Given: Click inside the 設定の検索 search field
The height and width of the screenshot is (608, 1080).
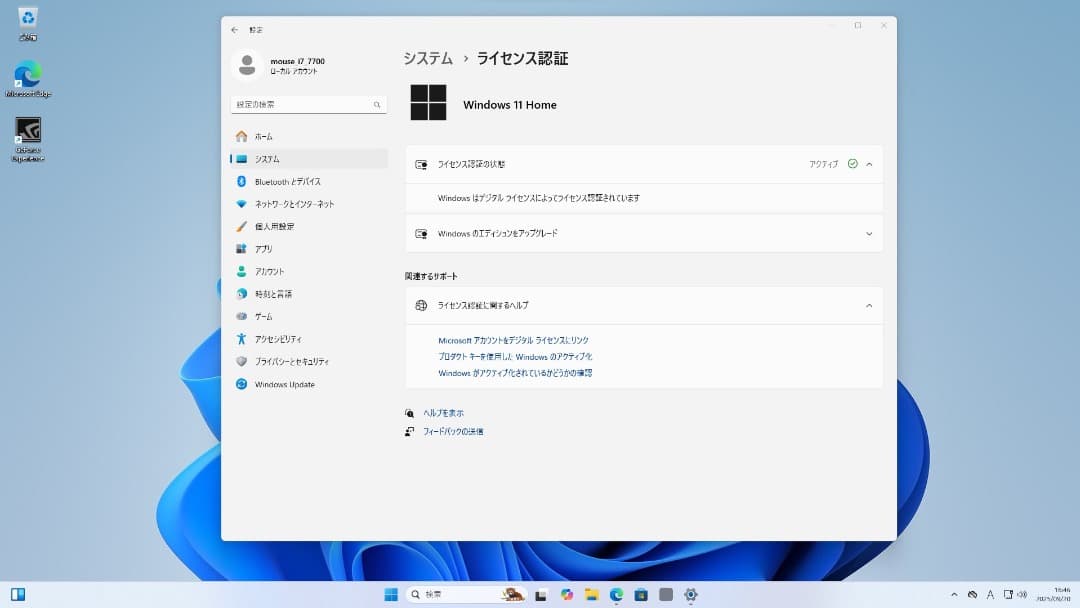Looking at the screenshot, I should click(300, 103).
